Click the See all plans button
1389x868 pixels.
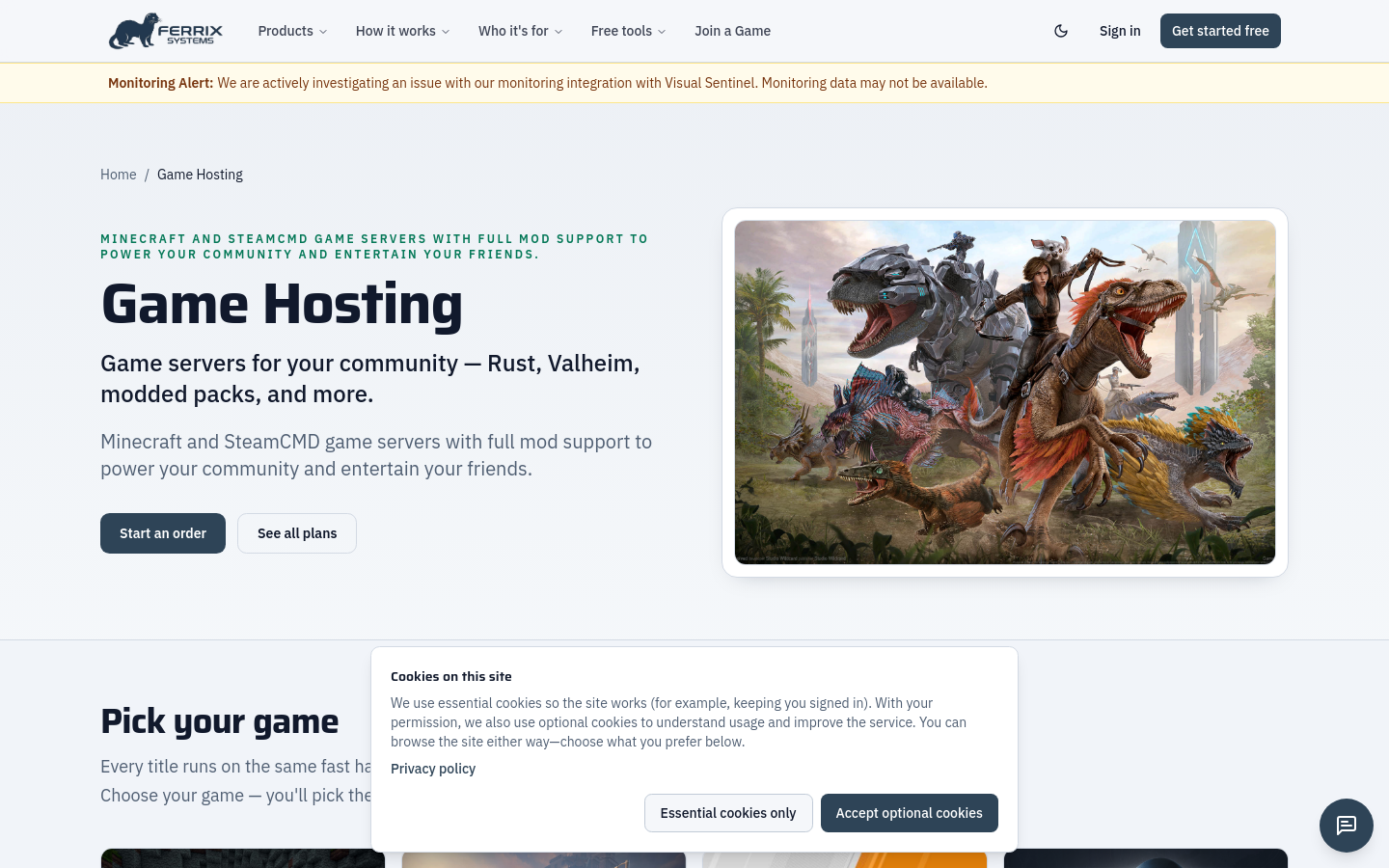pyautogui.click(x=297, y=533)
